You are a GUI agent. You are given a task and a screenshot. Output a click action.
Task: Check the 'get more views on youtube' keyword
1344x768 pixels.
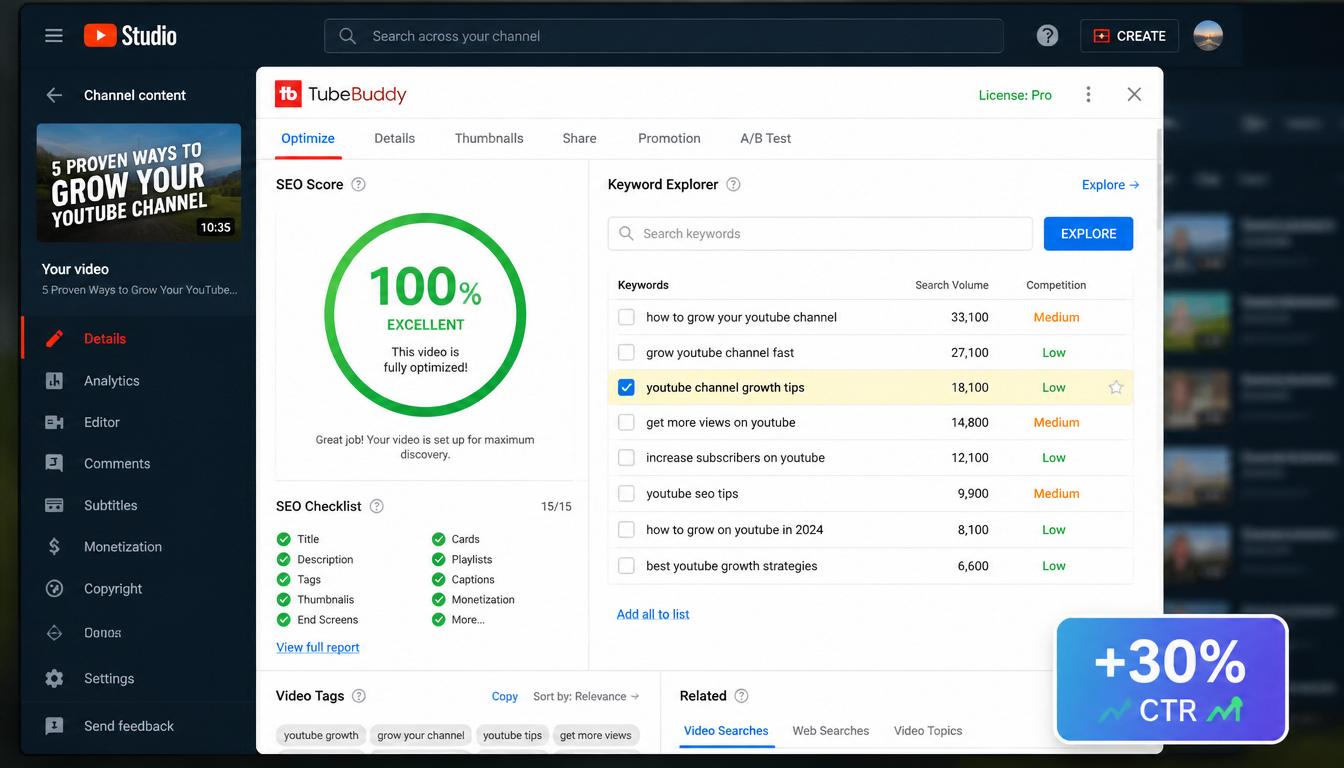click(x=626, y=422)
